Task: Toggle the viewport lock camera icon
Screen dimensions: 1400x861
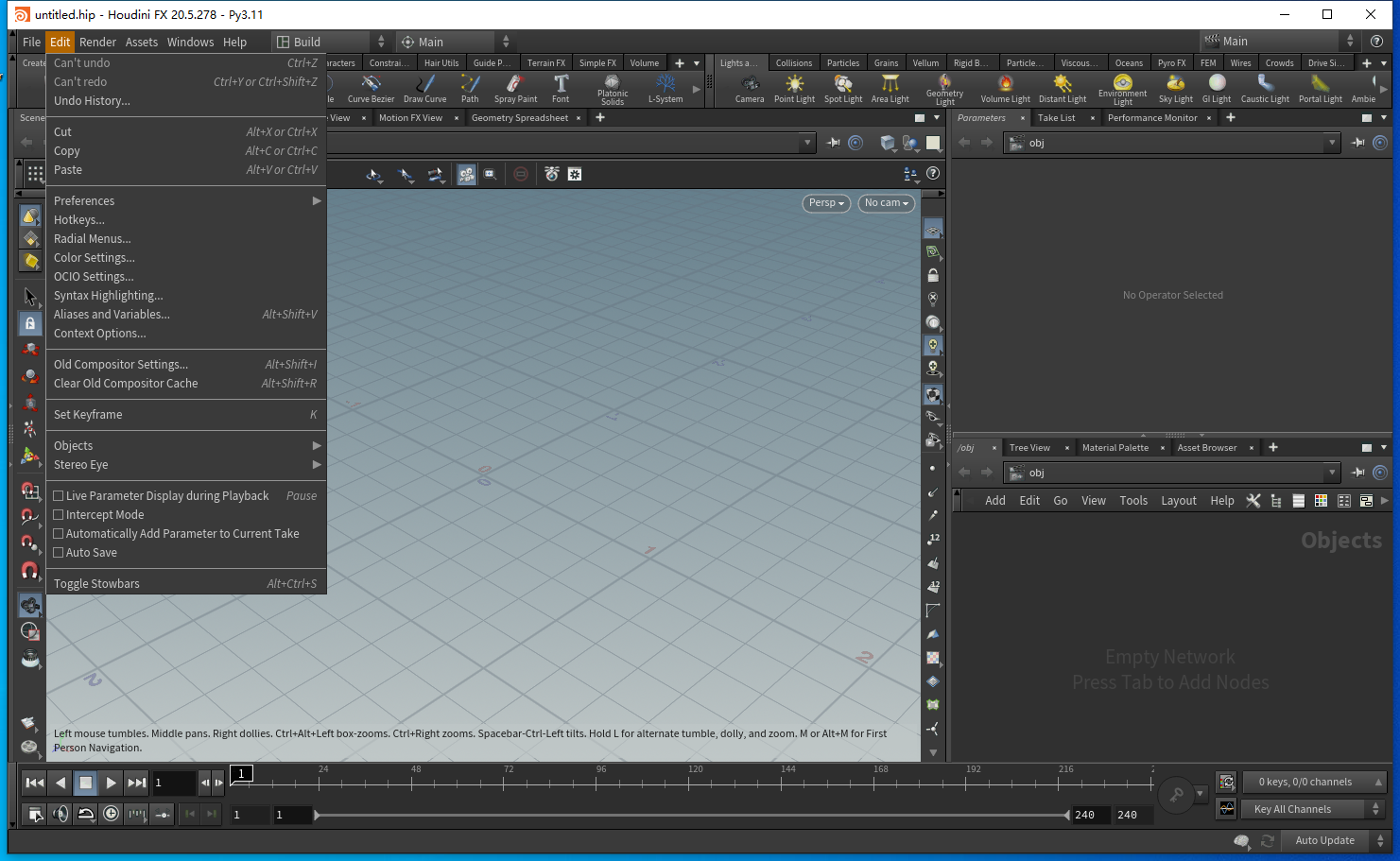Action: click(933, 275)
